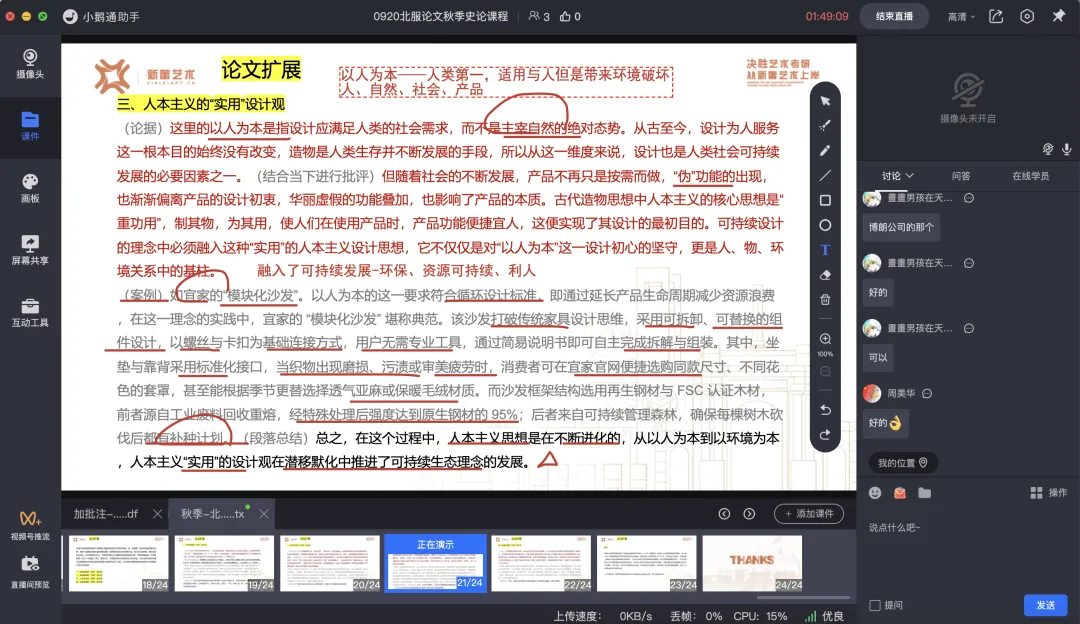Open options for 博朗公司的那个 message
The width and height of the screenshot is (1080, 624).
pos(968,198)
